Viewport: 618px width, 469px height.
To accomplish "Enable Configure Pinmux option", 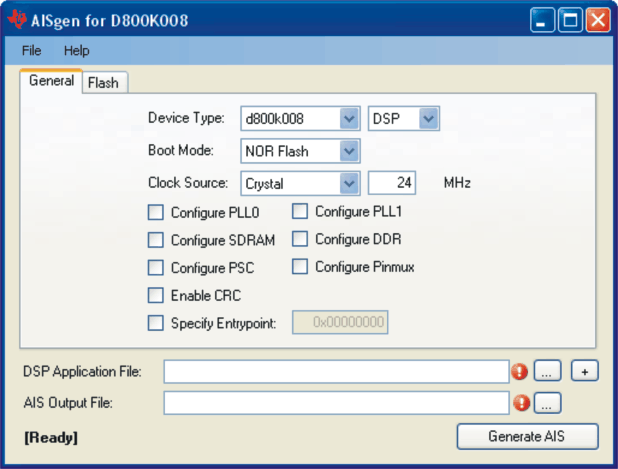I will (x=300, y=267).
